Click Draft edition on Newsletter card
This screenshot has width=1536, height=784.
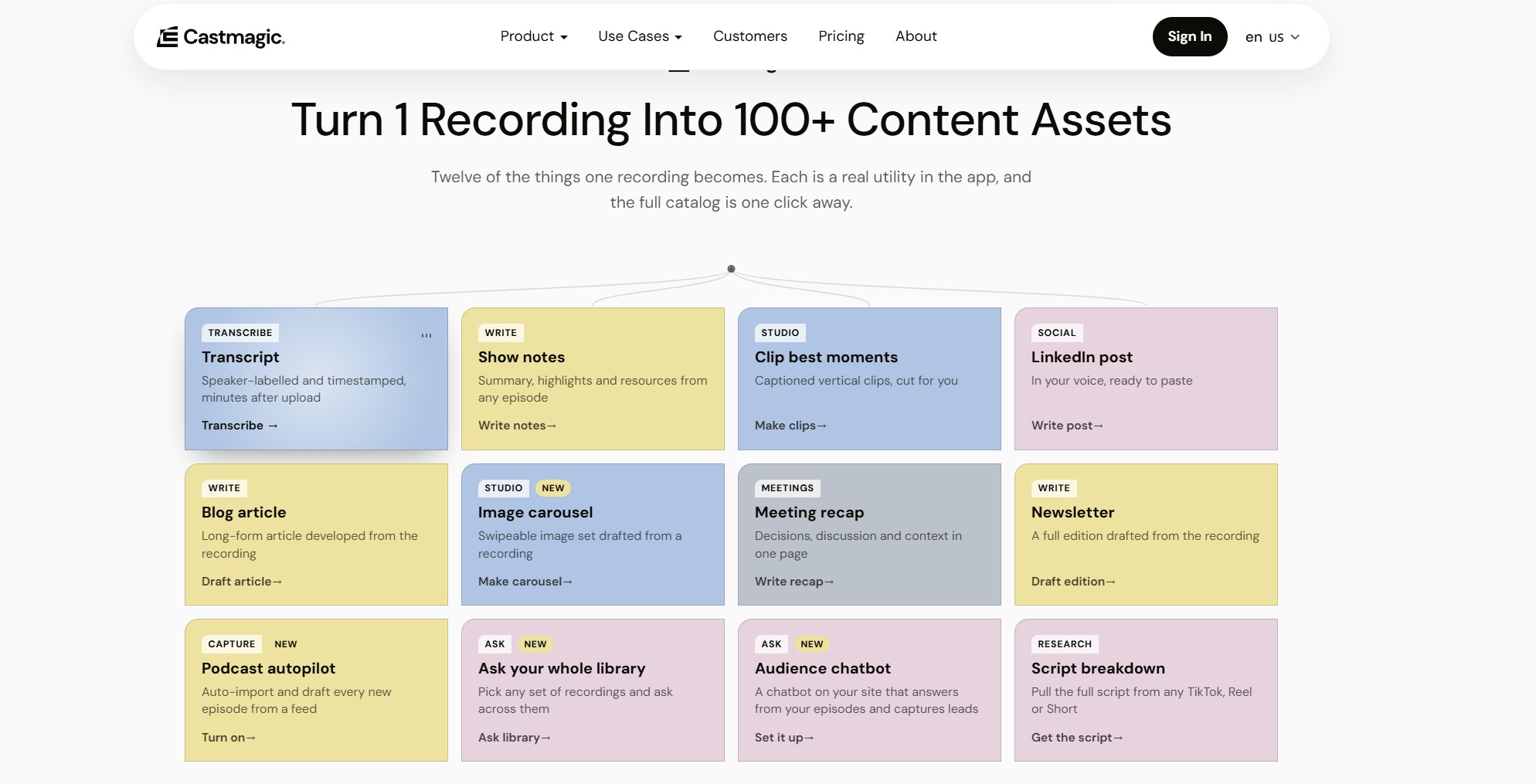coord(1073,582)
